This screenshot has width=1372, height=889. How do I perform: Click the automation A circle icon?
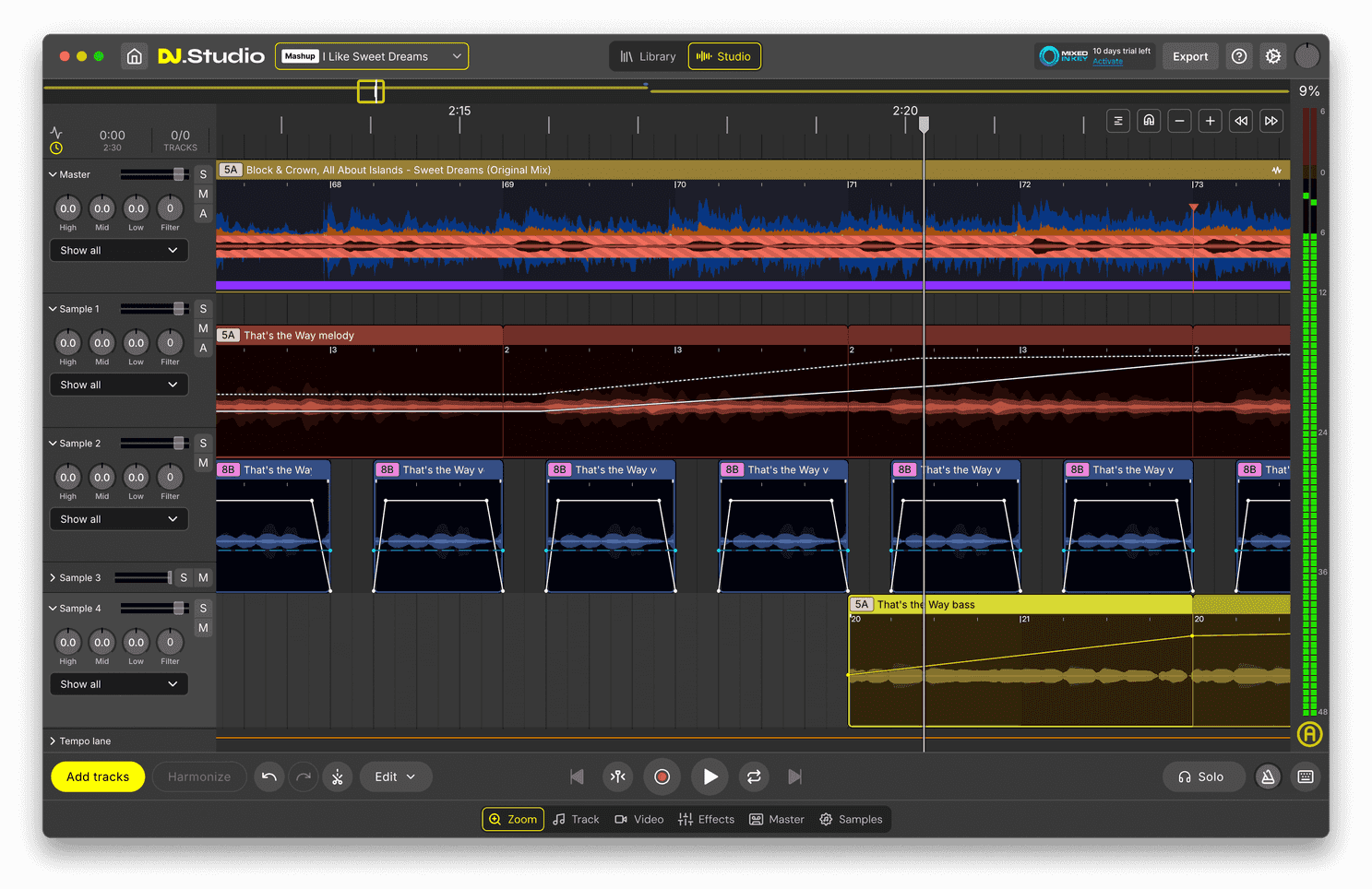pyautogui.click(x=1310, y=734)
